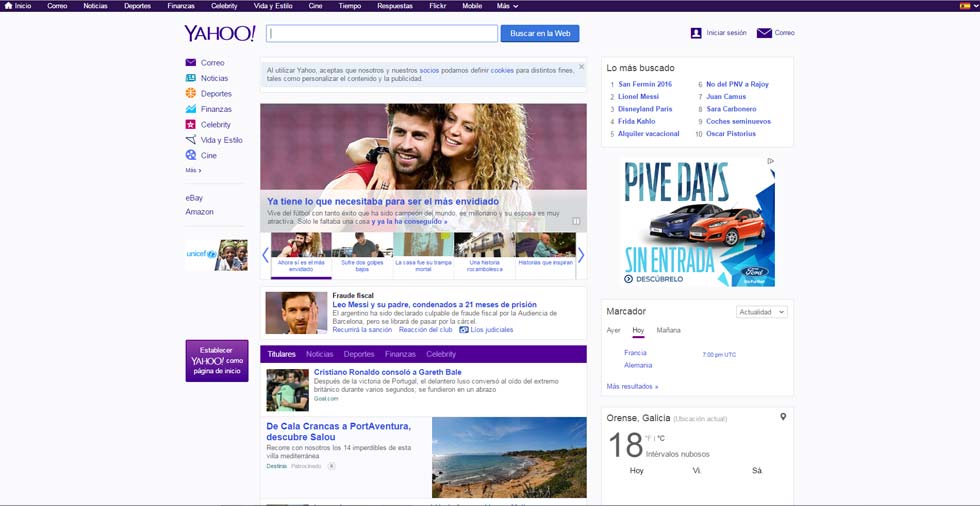
Task: Dismiss the cookies notice with X
Action: click(581, 67)
